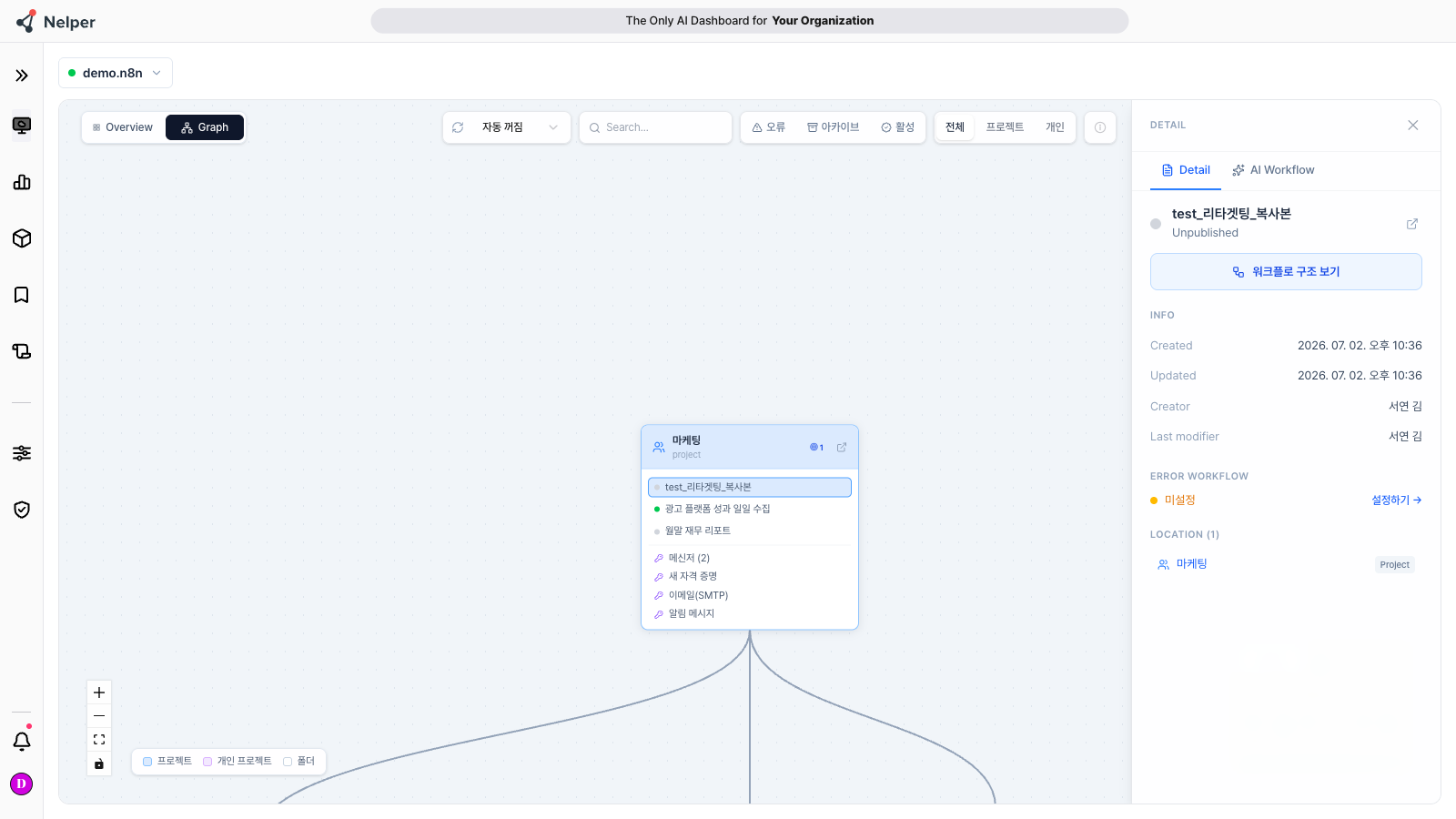The height and width of the screenshot is (819, 1456).
Task: Click the graph Search input field
Action: 655,127
